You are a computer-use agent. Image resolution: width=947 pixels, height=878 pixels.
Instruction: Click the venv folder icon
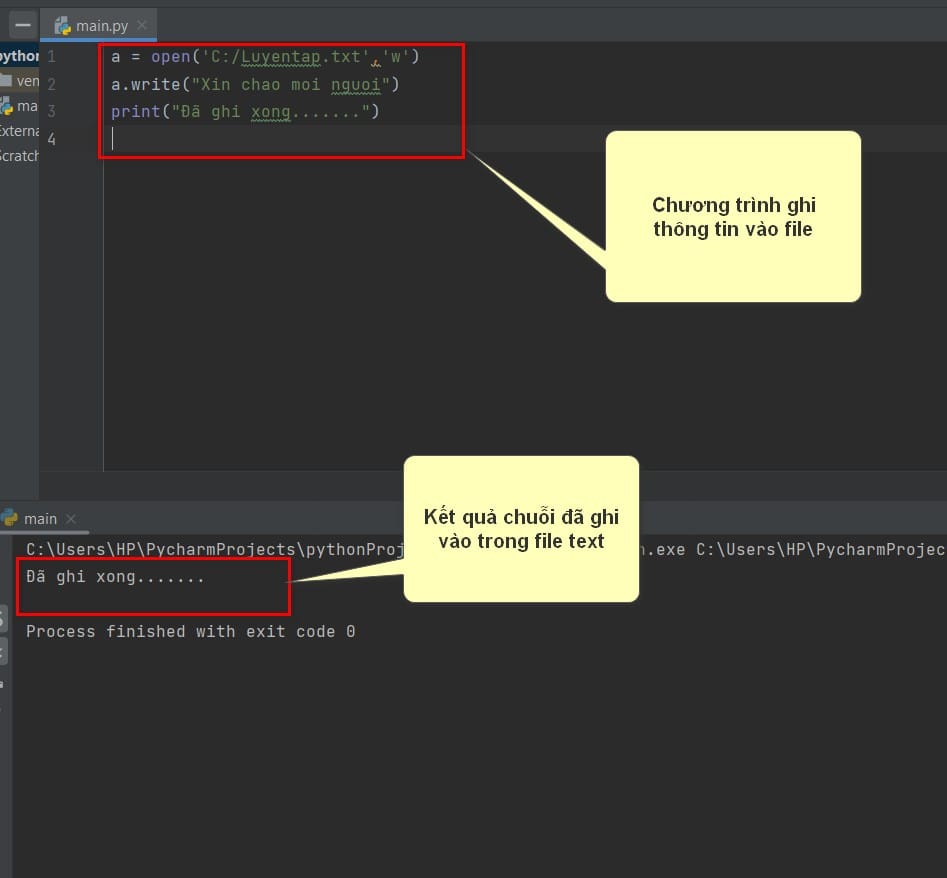(x=5, y=80)
